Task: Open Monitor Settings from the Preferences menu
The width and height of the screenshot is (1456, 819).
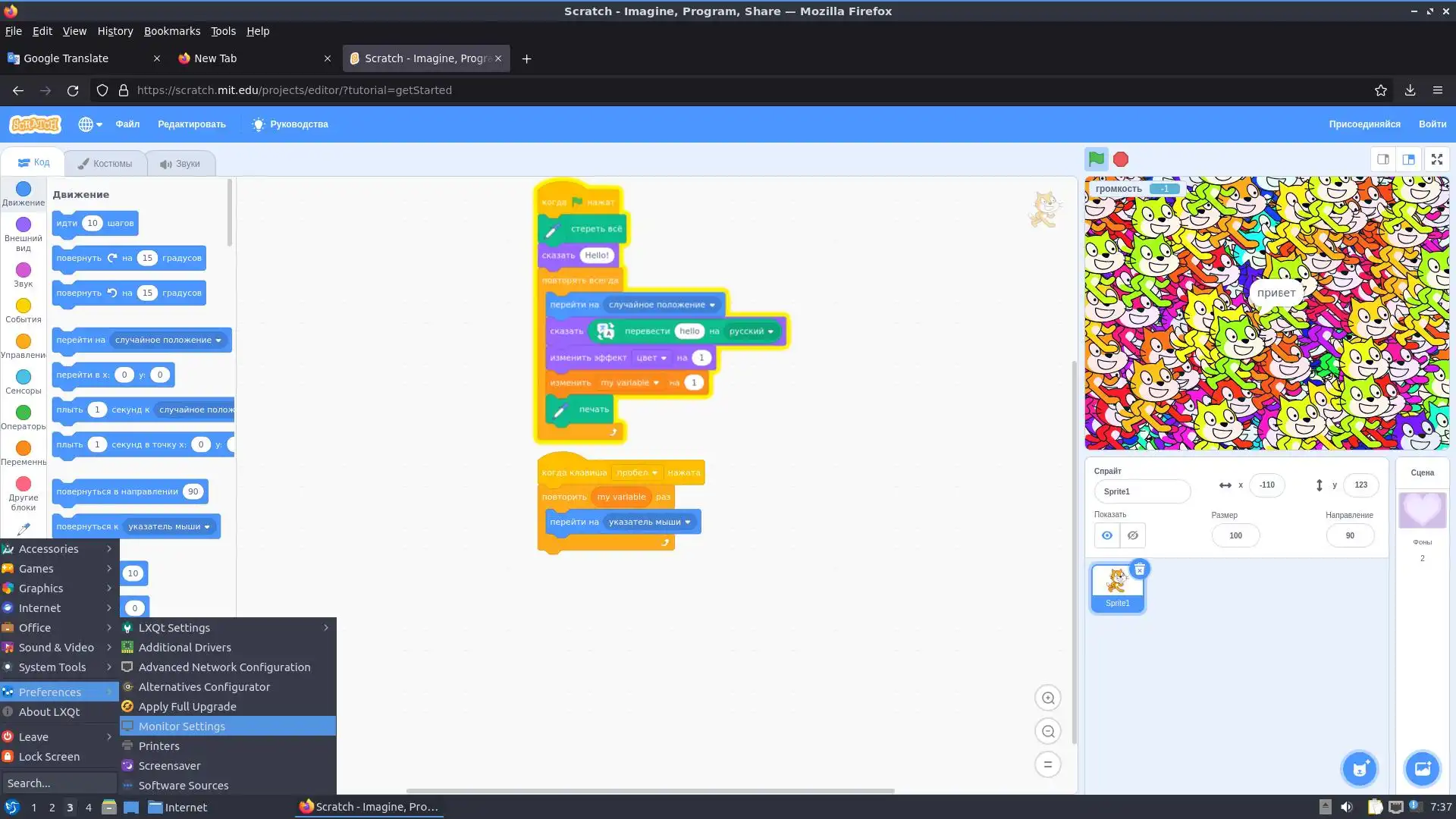Action: 182,726
